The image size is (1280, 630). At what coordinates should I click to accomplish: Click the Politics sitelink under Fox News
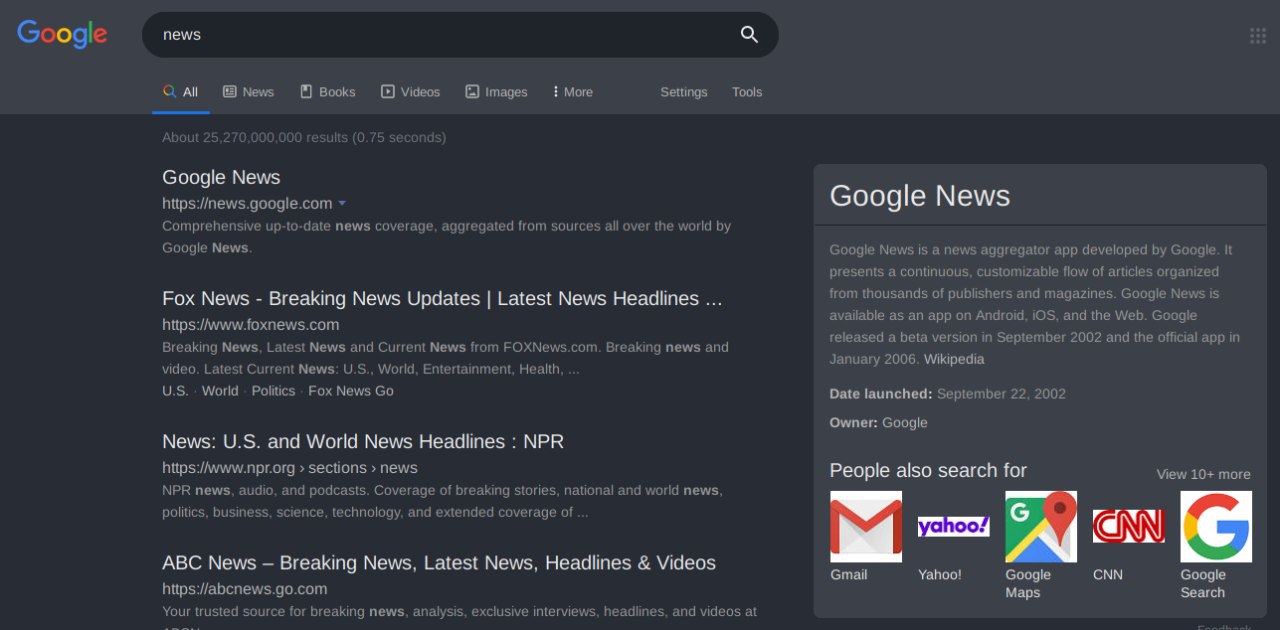click(x=273, y=391)
